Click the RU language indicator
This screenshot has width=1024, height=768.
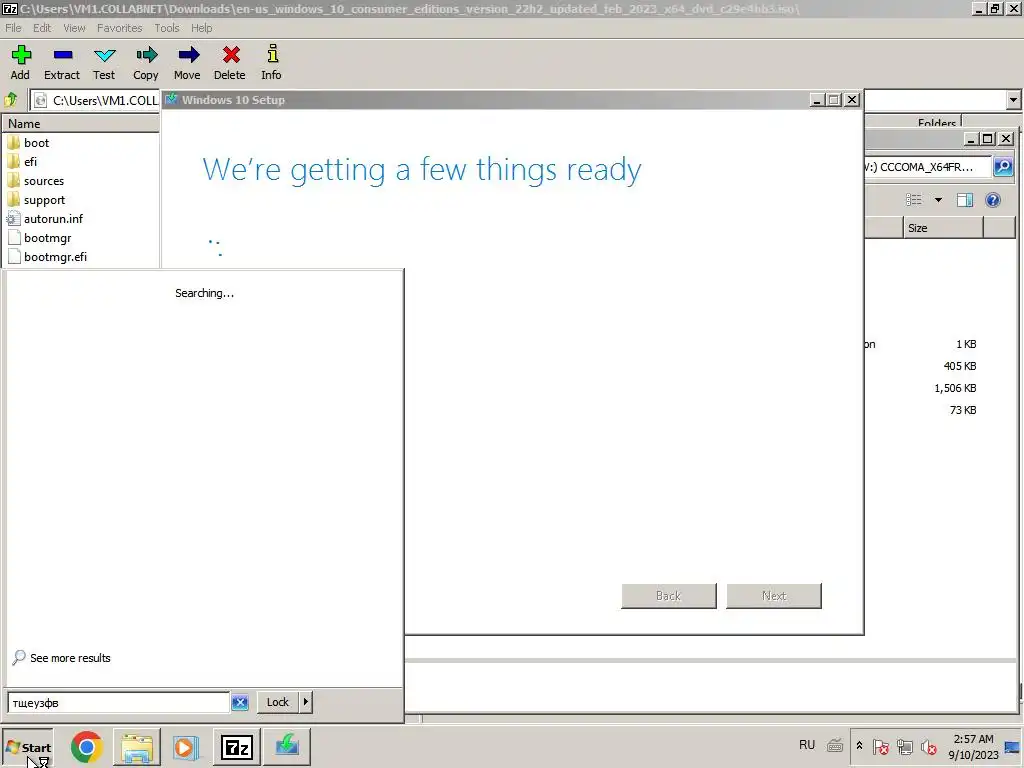(x=807, y=745)
